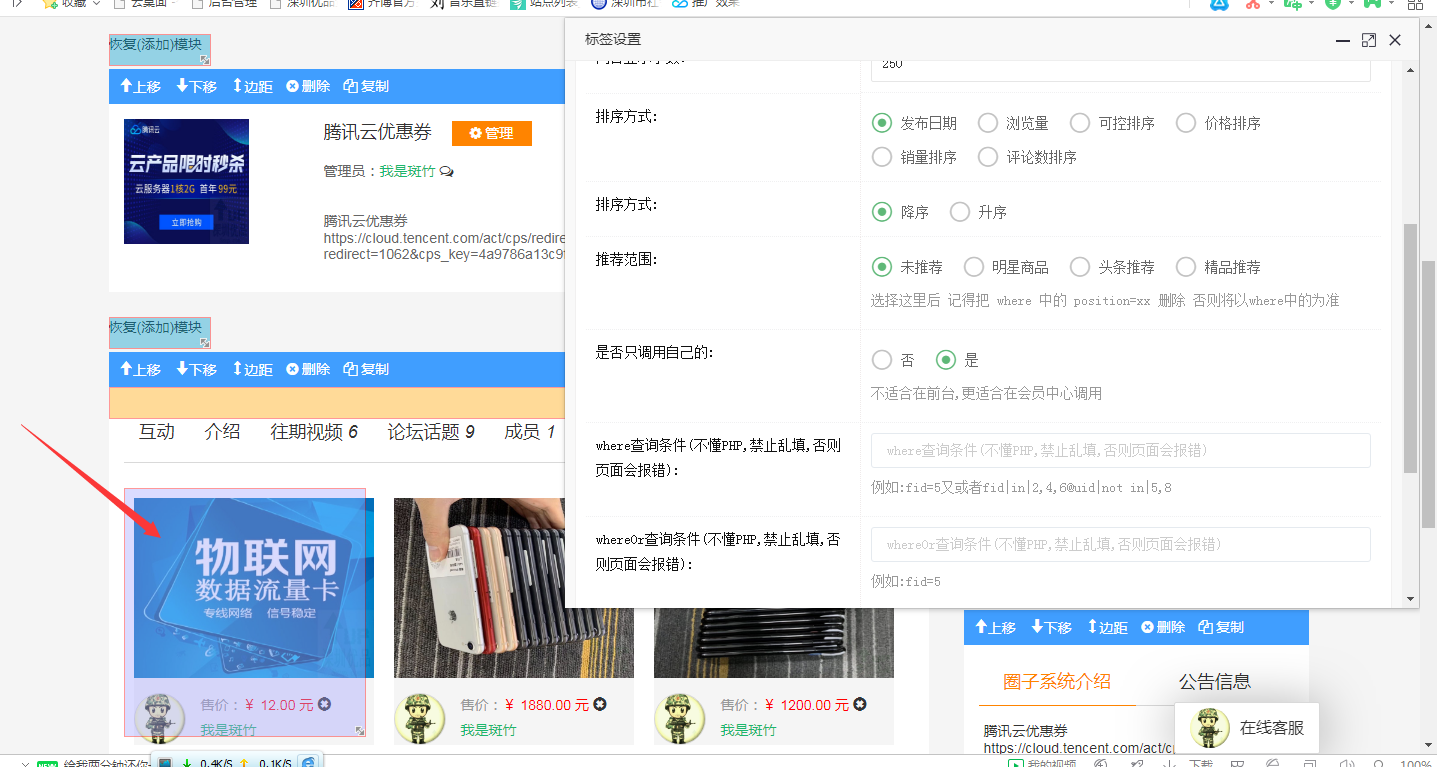Image resolution: width=1437 pixels, height=767 pixels.
Task: Click the 标签设置 dialog vertical scrollbar thumb
Action: [1411, 348]
